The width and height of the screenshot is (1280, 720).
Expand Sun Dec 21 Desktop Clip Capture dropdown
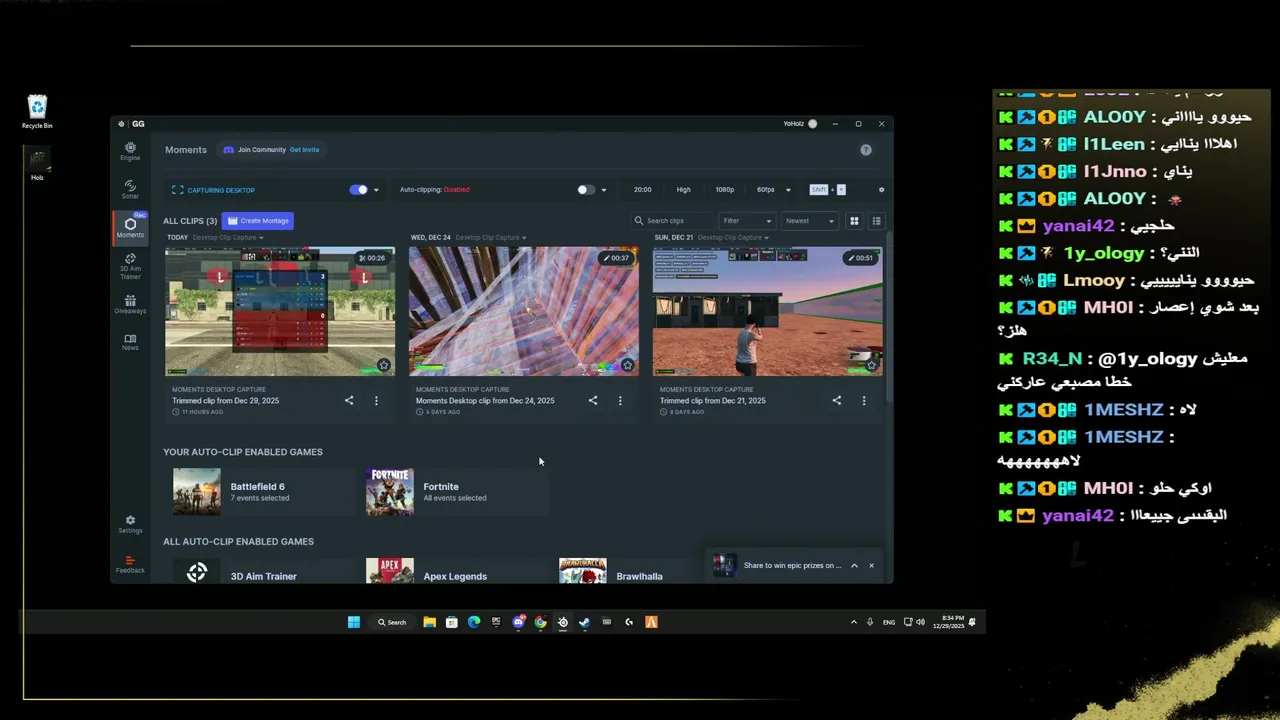click(x=734, y=238)
